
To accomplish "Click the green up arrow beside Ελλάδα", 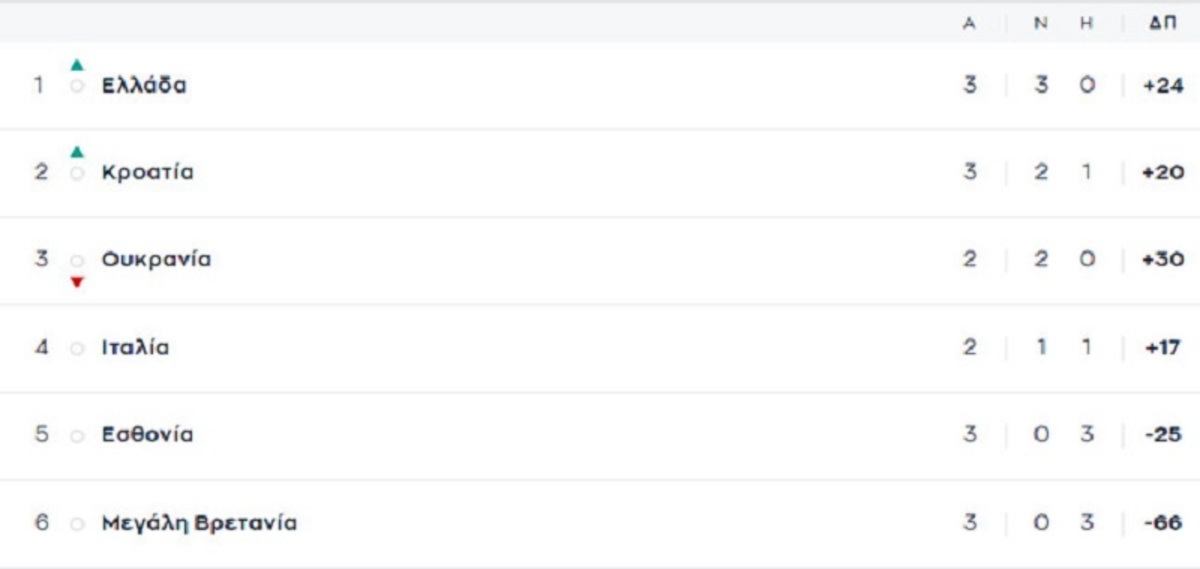I will coord(77,65).
